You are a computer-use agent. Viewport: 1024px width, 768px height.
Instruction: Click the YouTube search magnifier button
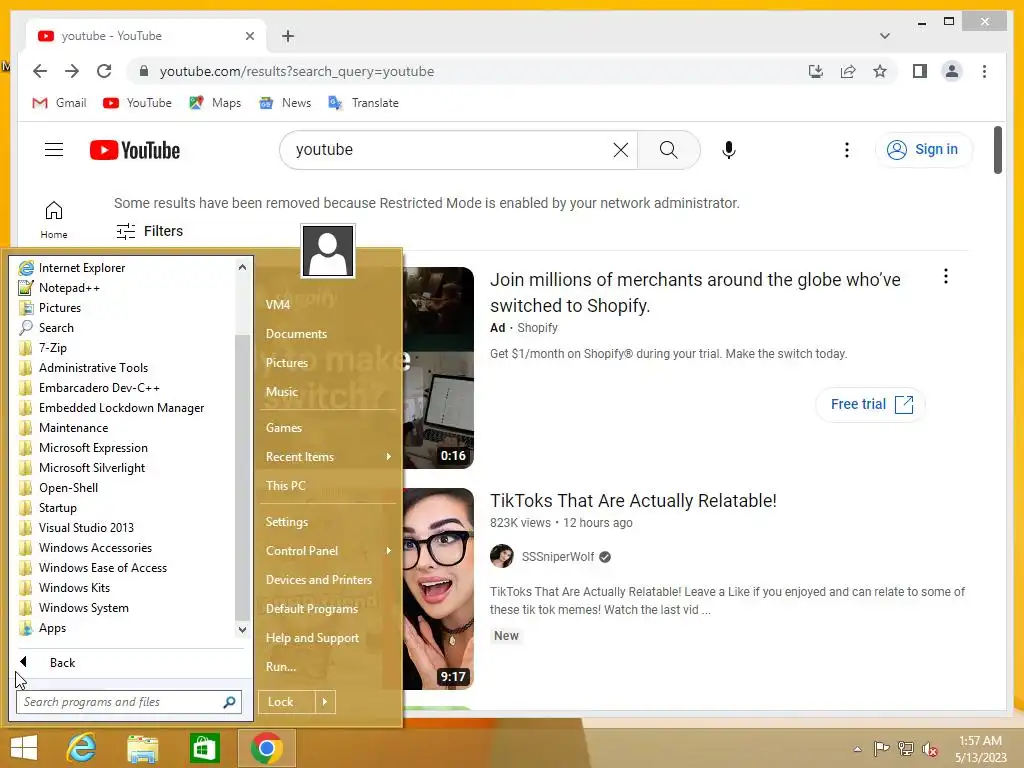(x=668, y=150)
